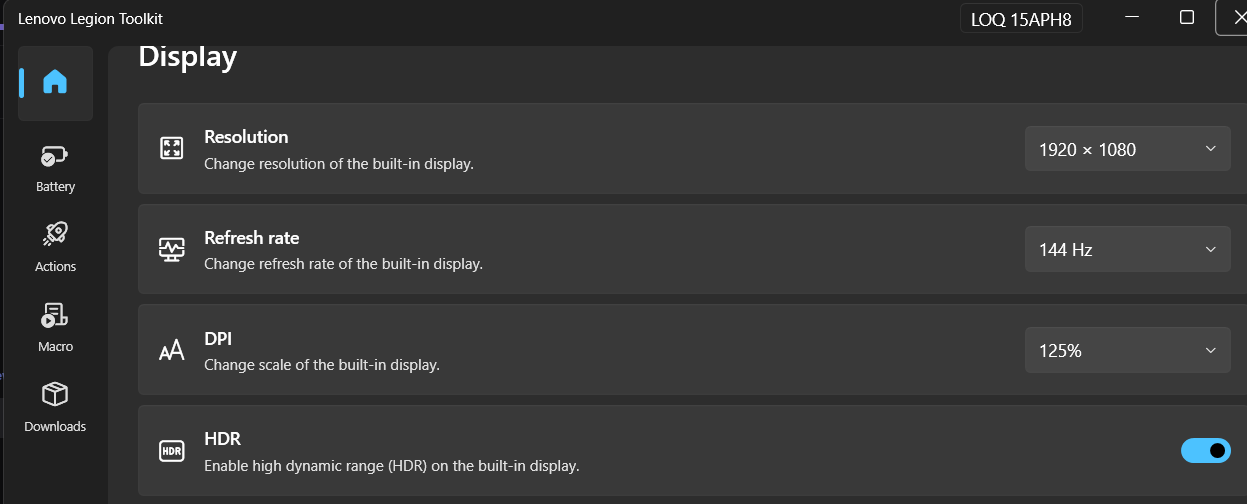This screenshot has height=504, width=1247.
Task: Click the Resolution expand-arrows icon
Action: pyautogui.click(x=172, y=149)
